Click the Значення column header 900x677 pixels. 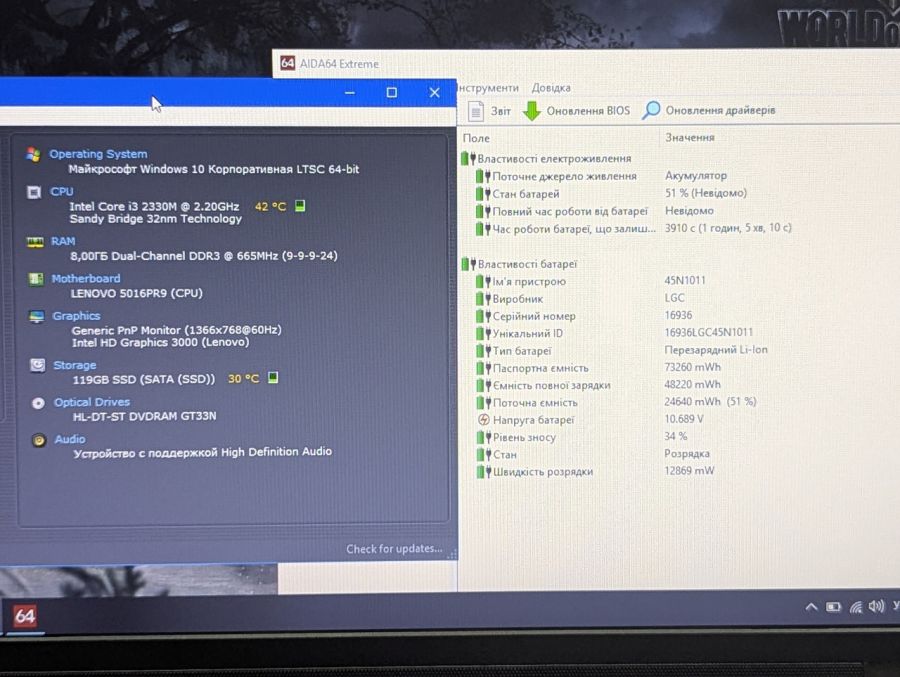689,137
